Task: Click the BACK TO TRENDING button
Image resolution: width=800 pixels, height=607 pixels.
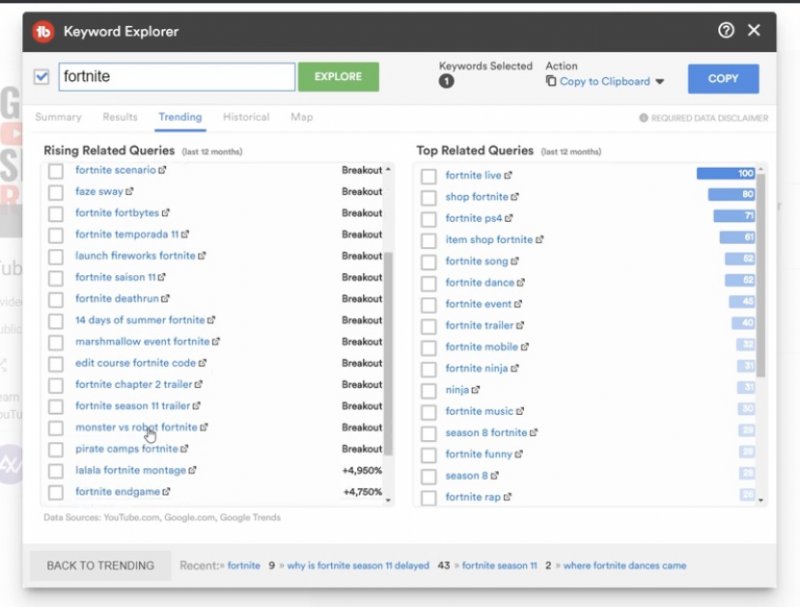Action: 100,565
